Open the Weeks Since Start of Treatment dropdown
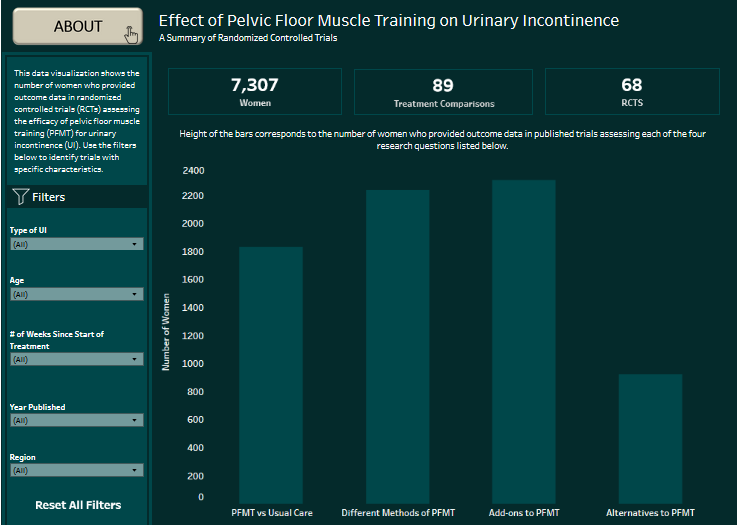Screen dimensions: 737x525 click(x=76, y=359)
